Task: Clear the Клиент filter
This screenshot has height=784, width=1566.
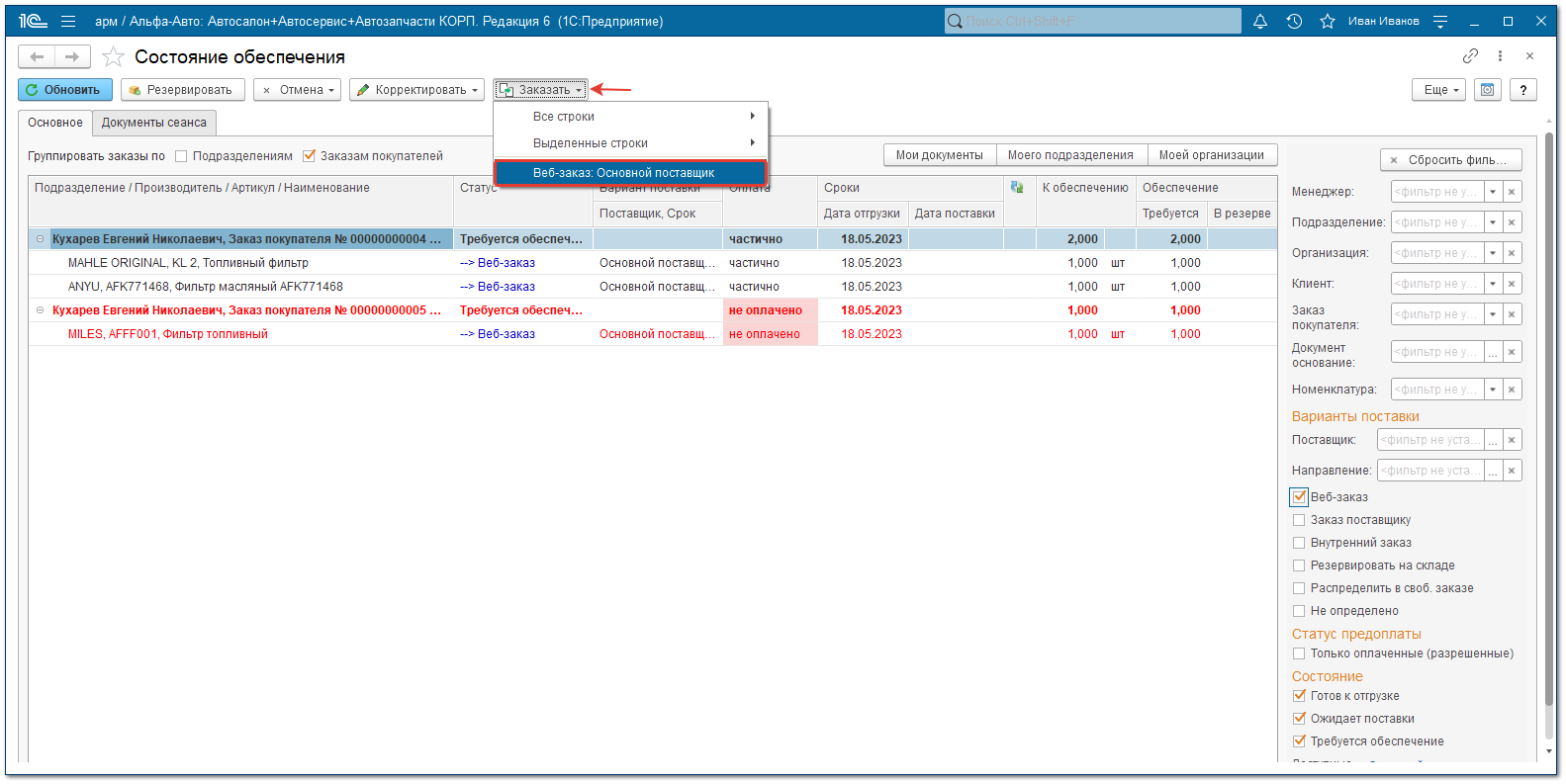Action: tap(1512, 284)
